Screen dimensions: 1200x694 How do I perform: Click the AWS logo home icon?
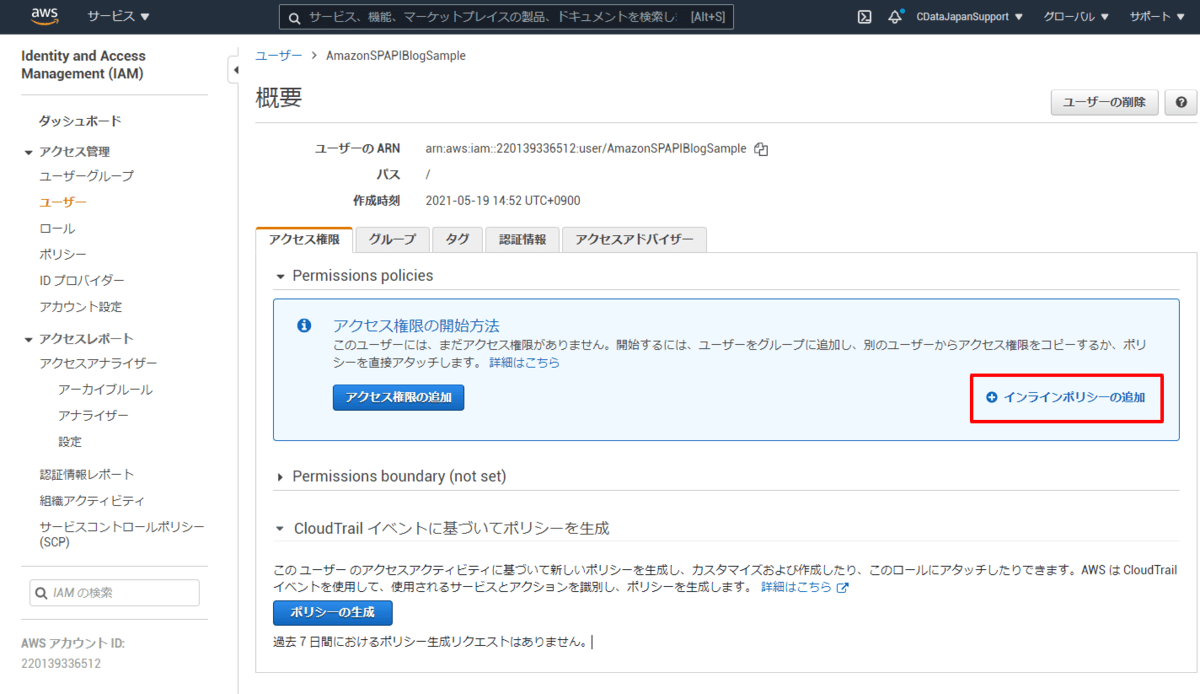[x=45, y=16]
